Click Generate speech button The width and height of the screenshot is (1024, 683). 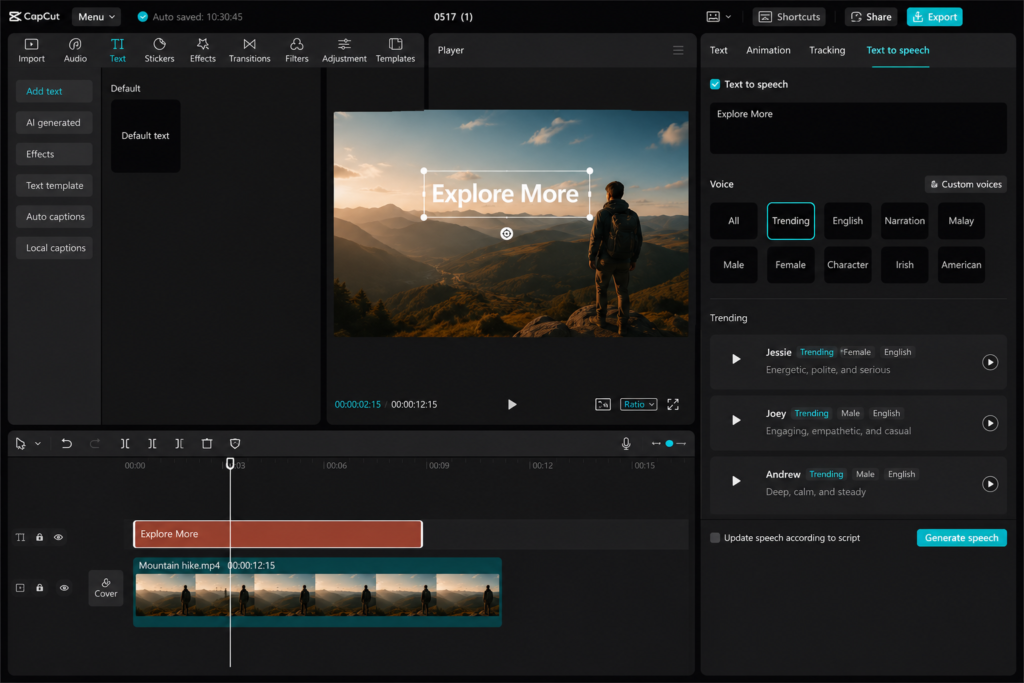(x=961, y=537)
